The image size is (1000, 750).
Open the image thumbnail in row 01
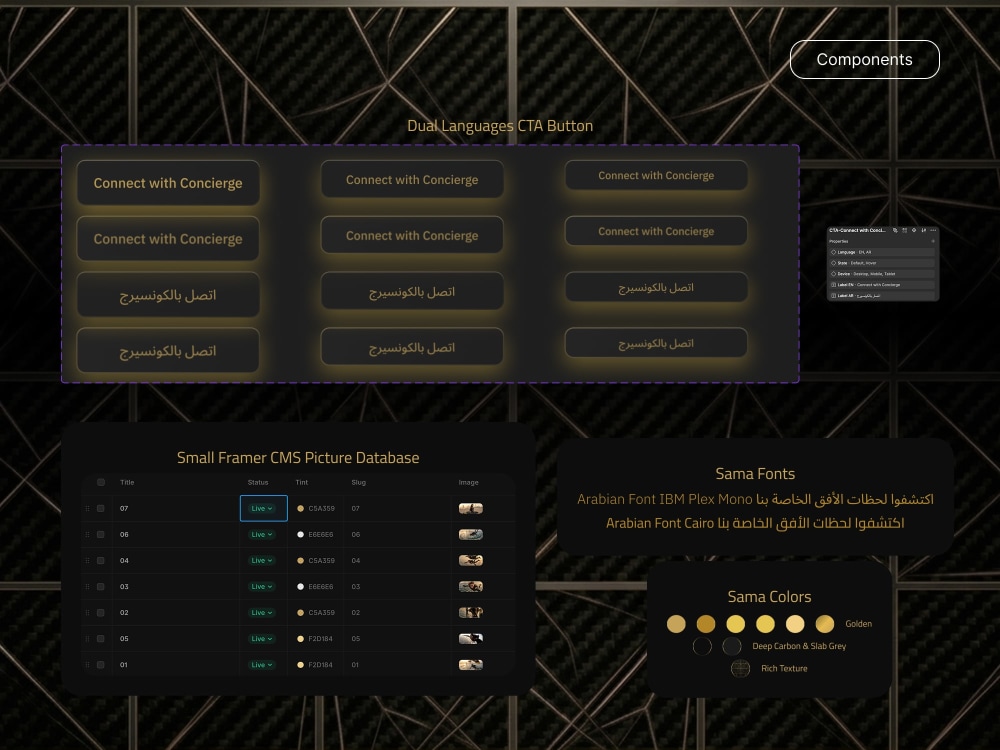(471, 665)
